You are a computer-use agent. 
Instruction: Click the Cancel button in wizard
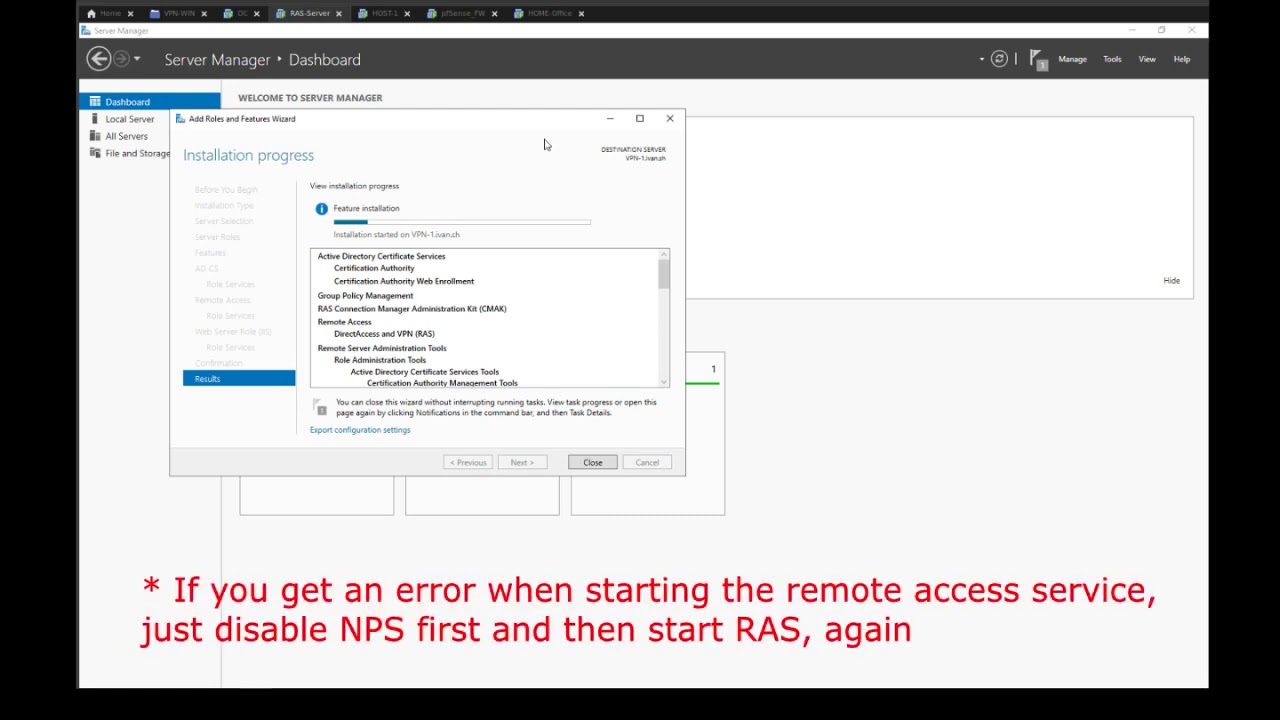point(647,462)
